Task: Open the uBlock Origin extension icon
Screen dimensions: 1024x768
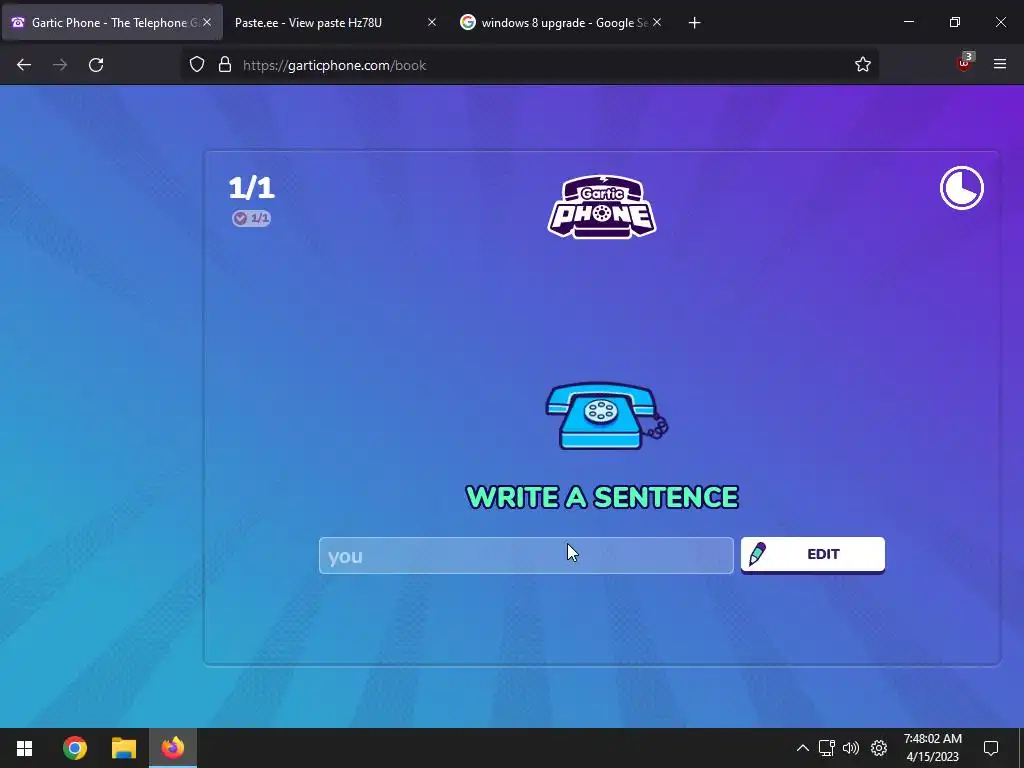Action: [965, 63]
